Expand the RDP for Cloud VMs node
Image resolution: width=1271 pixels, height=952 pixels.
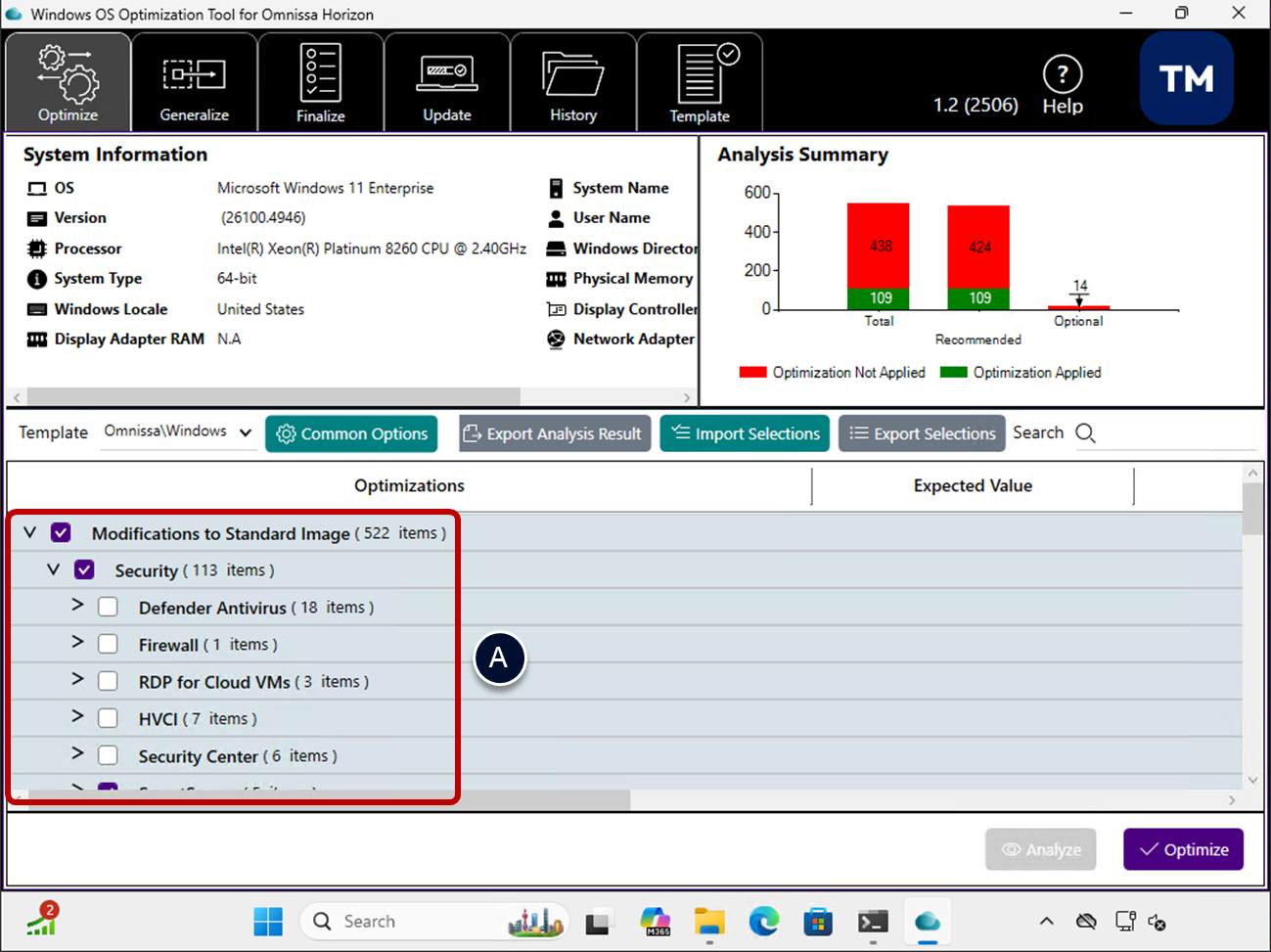click(x=77, y=680)
